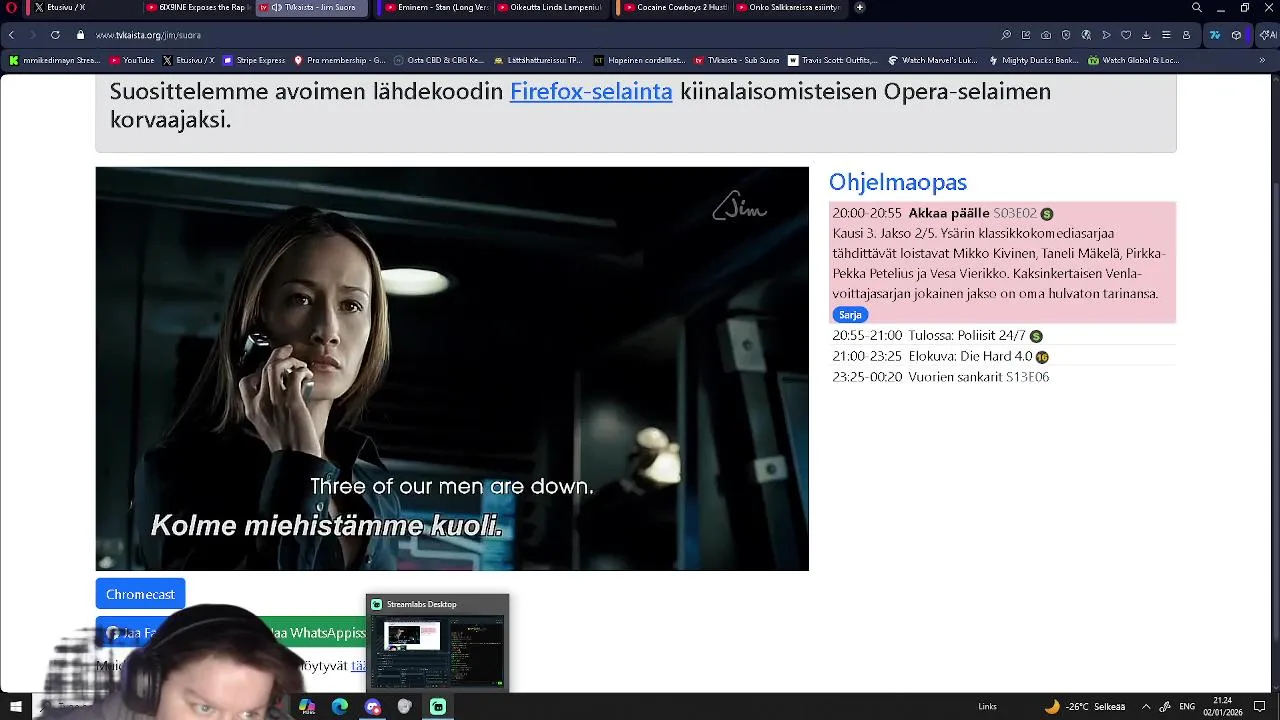Show more bookmarks chevron

(x=1262, y=60)
